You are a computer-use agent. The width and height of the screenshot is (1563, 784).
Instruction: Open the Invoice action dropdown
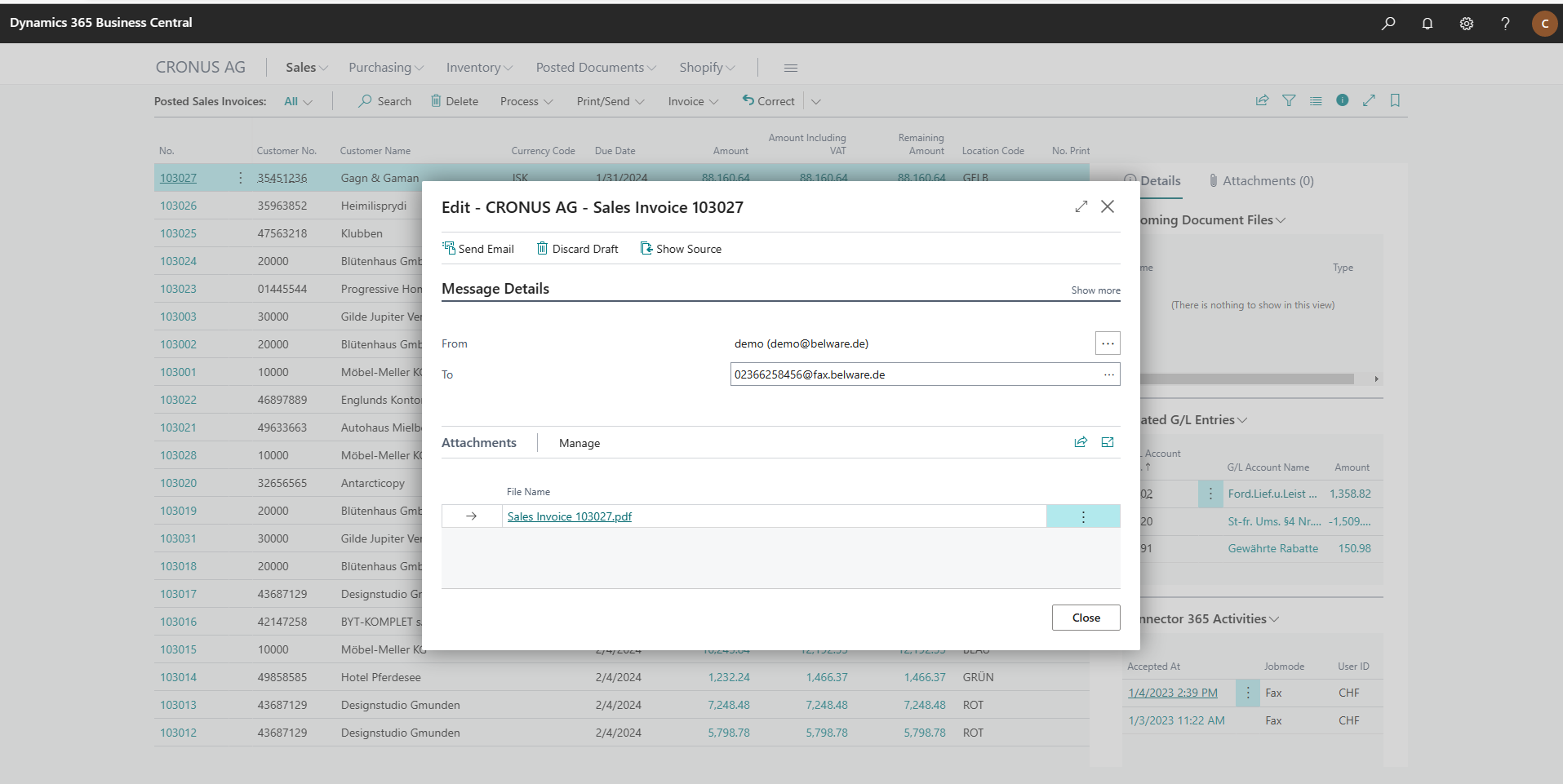pyautogui.click(x=693, y=101)
